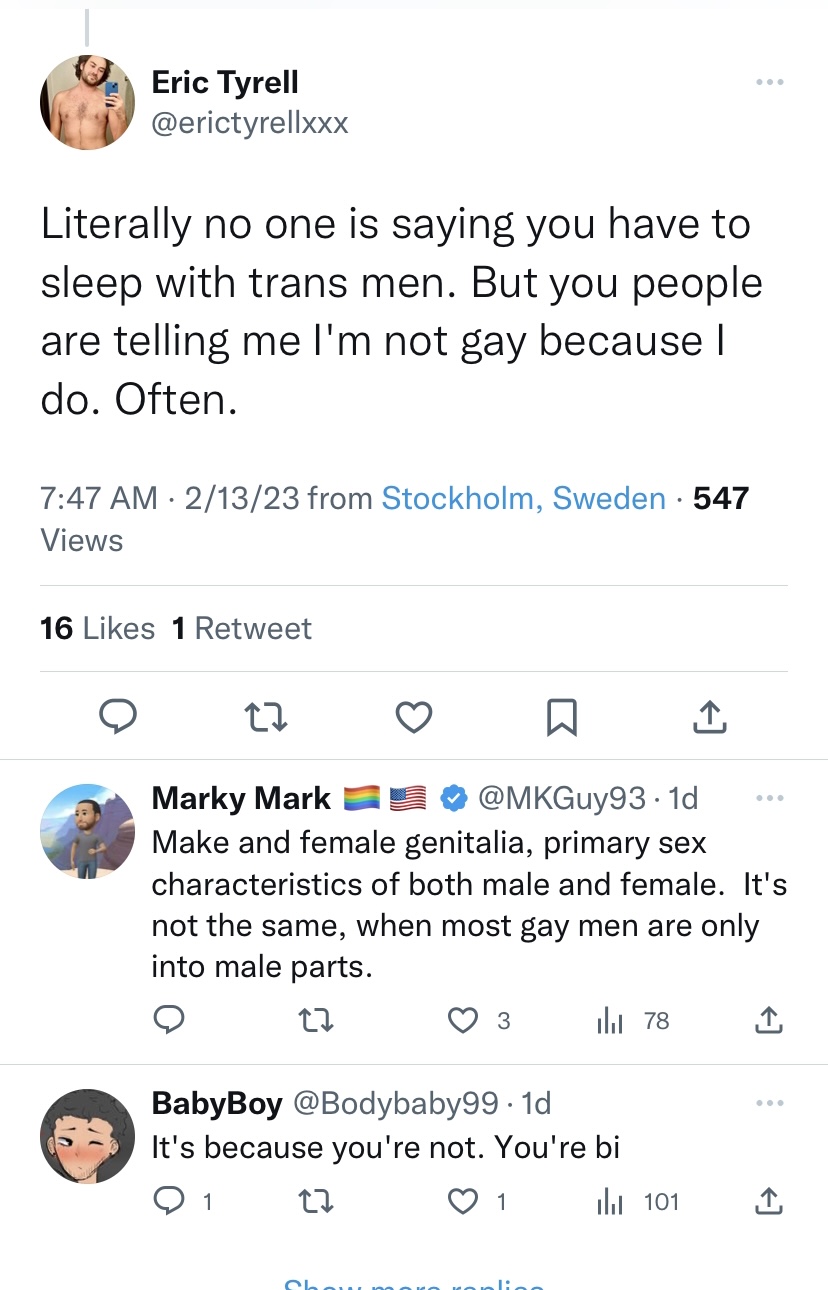Bookmark Eric Tyrell's tweet
Screen dimensions: 828x1290
pyautogui.click(x=561, y=716)
